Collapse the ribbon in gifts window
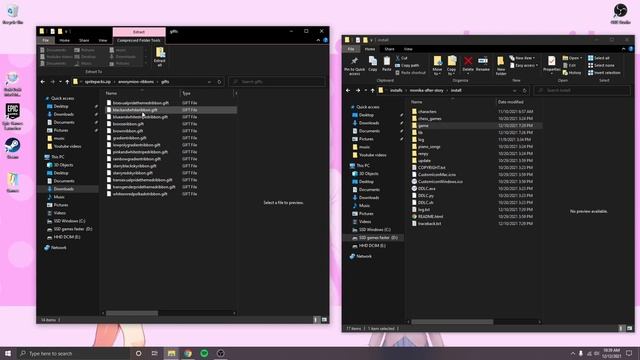Image resolution: width=640 pixels, height=360 pixels. point(318,40)
